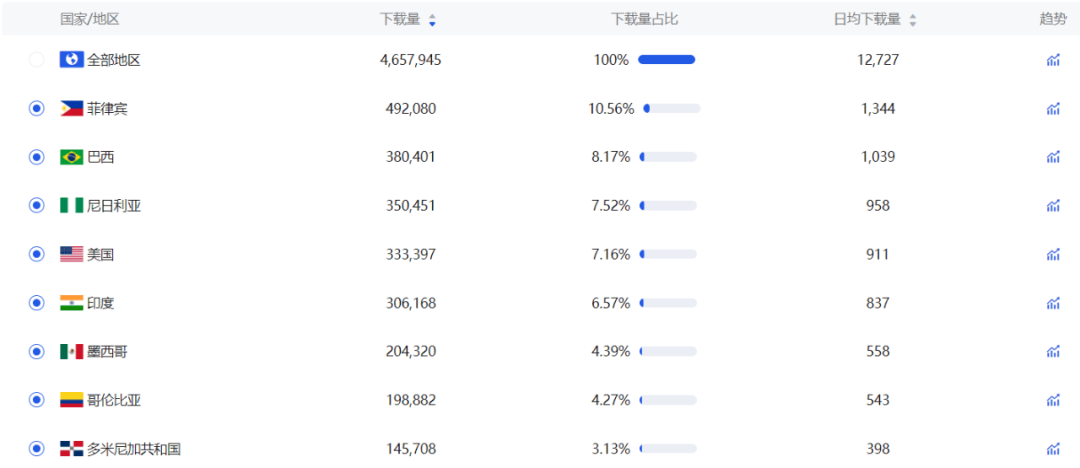This screenshot has width=1080, height=468.
Task: View trend icon for 尼日利亚
Action: 1052,205
